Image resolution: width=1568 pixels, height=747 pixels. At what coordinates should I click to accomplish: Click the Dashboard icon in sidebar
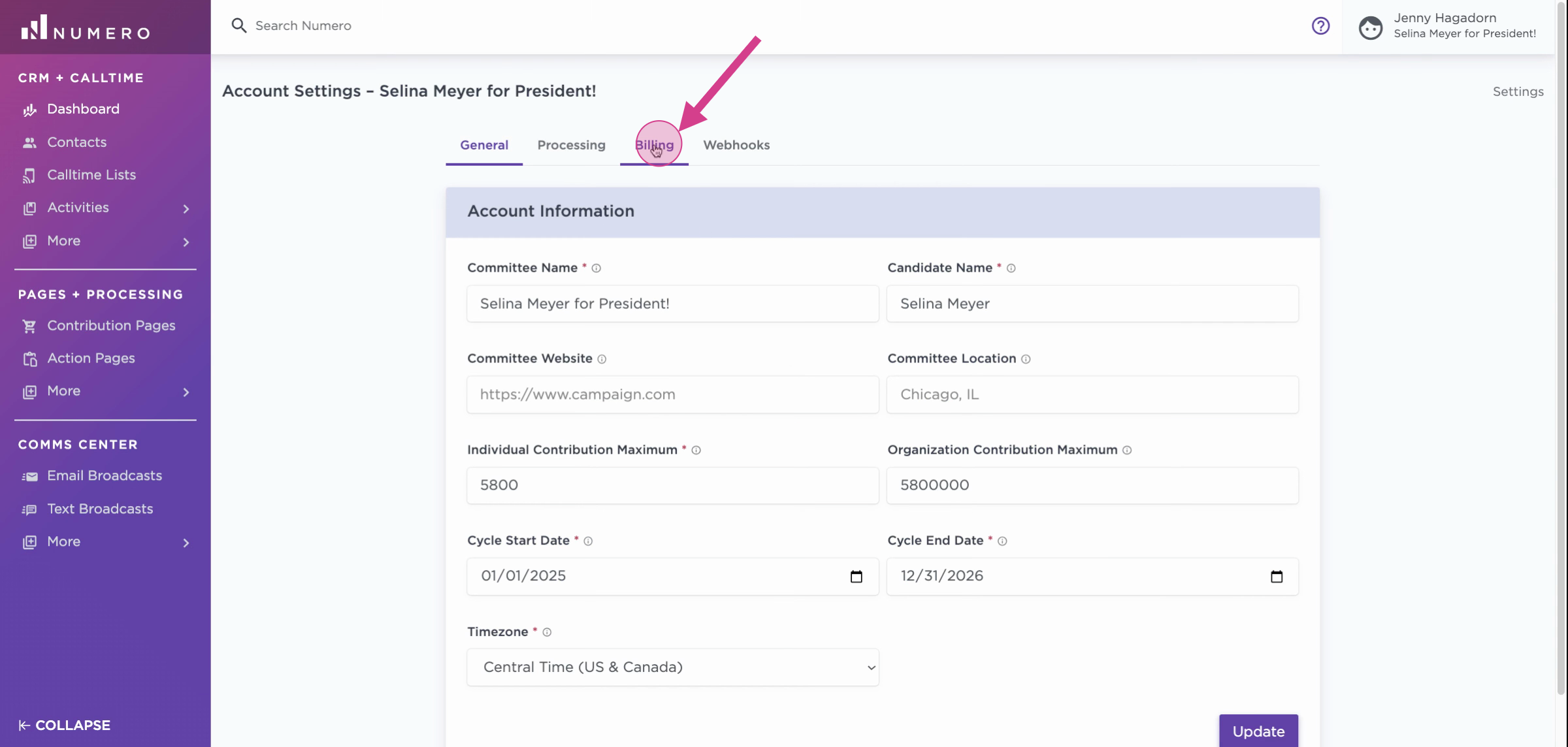[29, 110]
